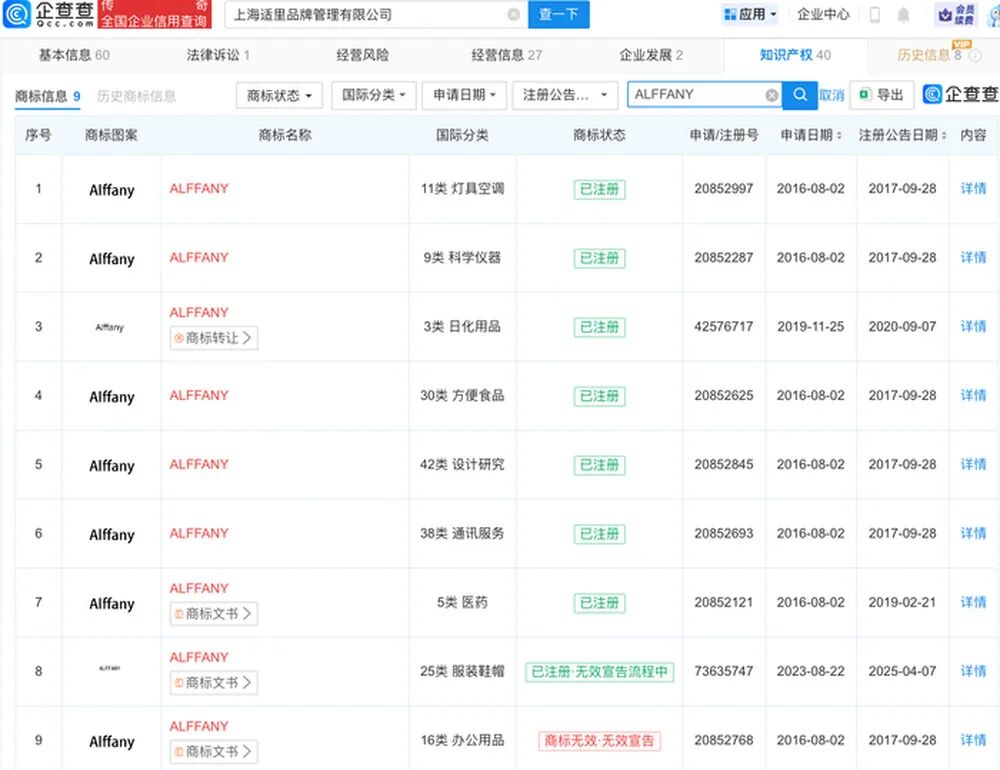Click ALFFANY name in row 4
Screen dimensions: 1000x770
click(x=199, y=396)
